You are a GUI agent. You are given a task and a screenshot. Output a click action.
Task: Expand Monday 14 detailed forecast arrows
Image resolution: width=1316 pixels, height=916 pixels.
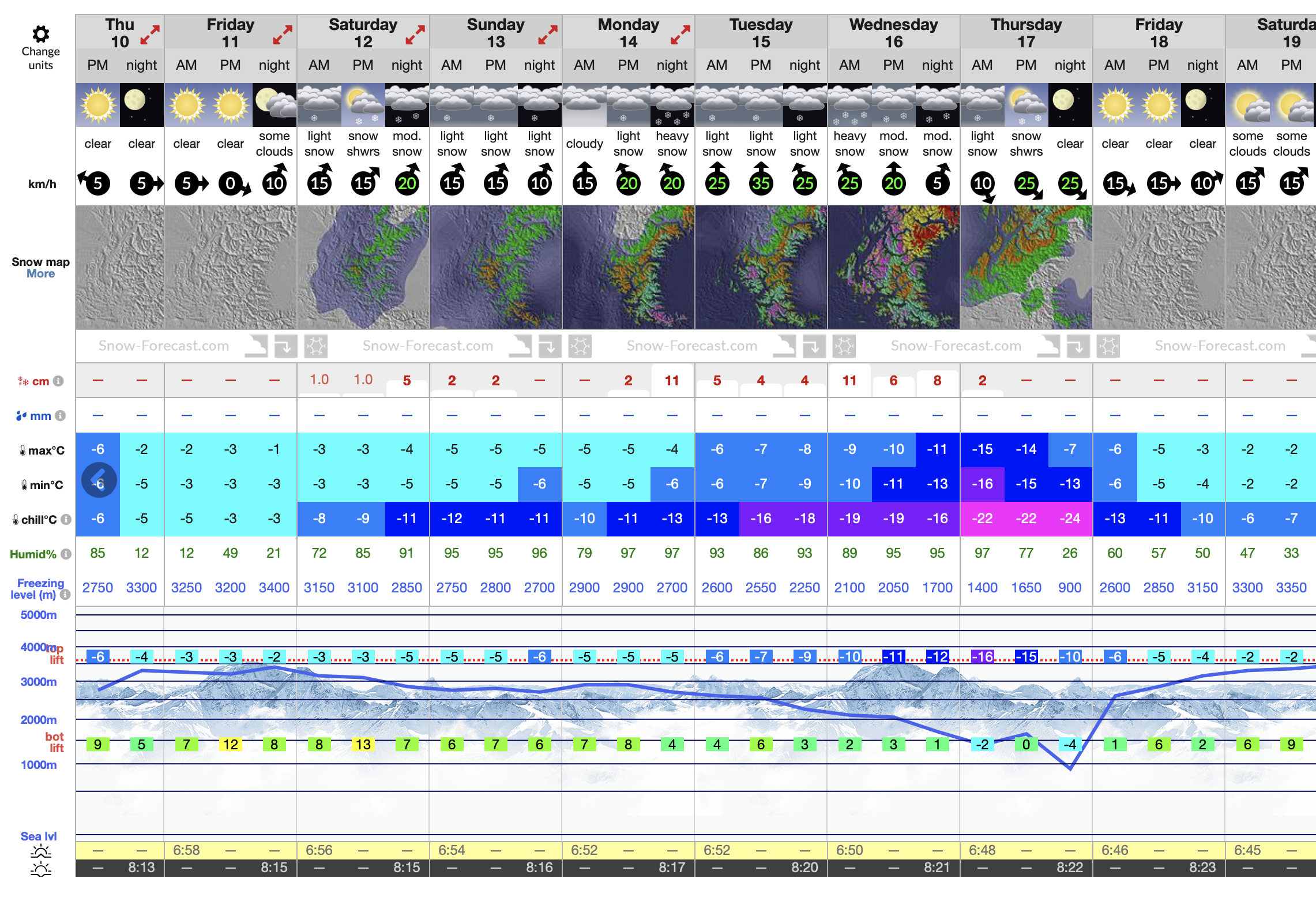point(680,34)
